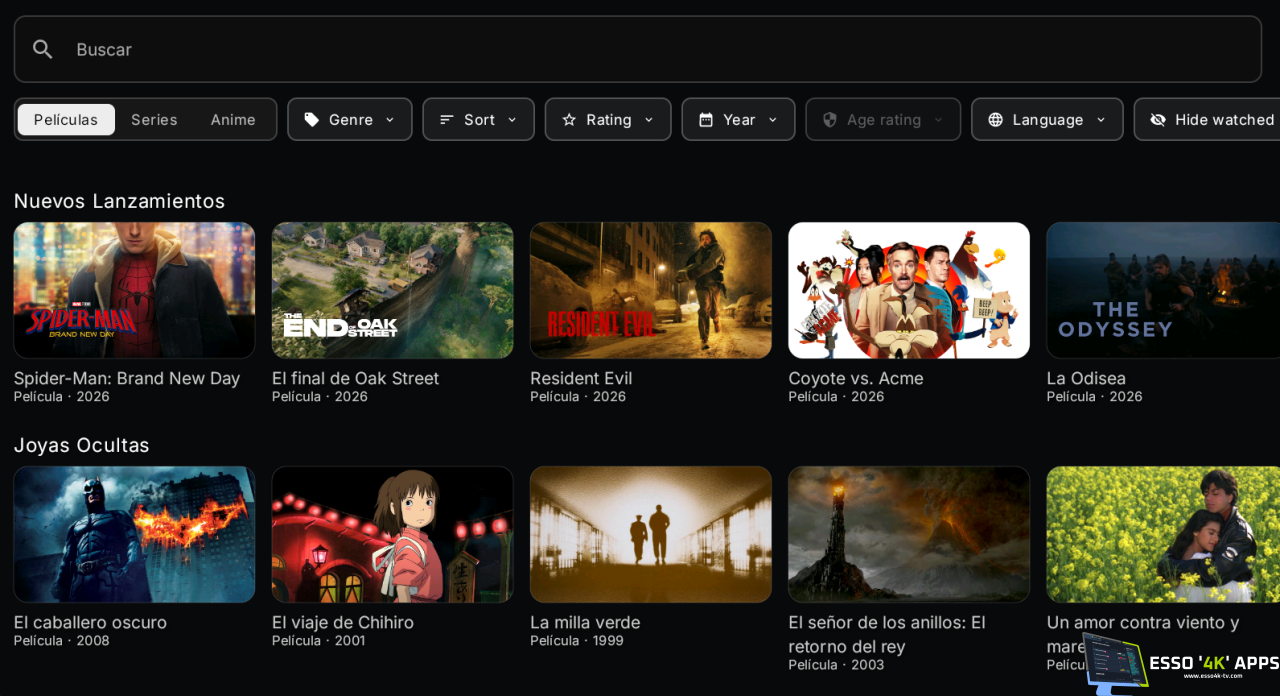This screenshot has height=696, width=1280.
Task: Switch to the Series tab
Action: click(154, 120)
